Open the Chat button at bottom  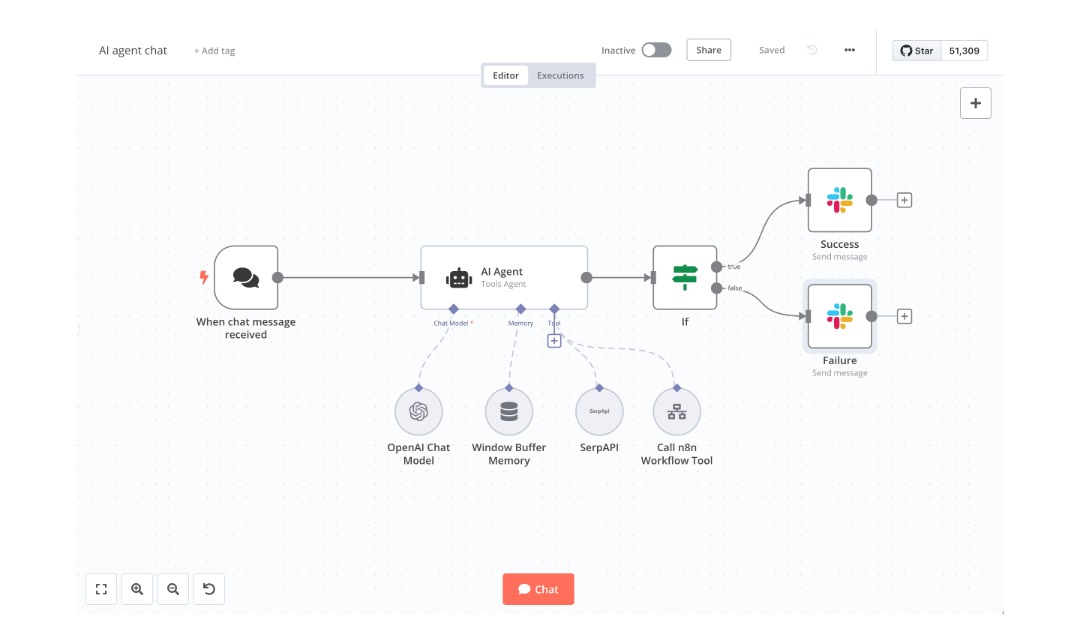click(538, 589)
